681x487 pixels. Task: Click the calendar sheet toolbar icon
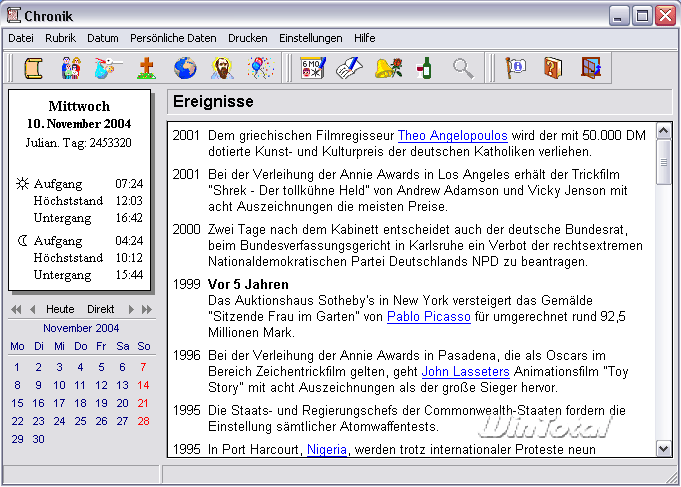(x=311, y=68)
